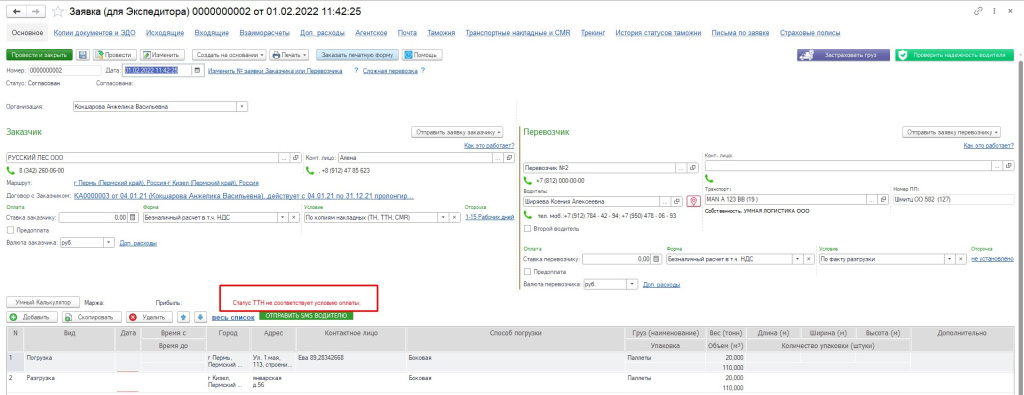Screen dimensions: 1024x395
Task: Move table row down with blue arrow
Action: point(201,317)
